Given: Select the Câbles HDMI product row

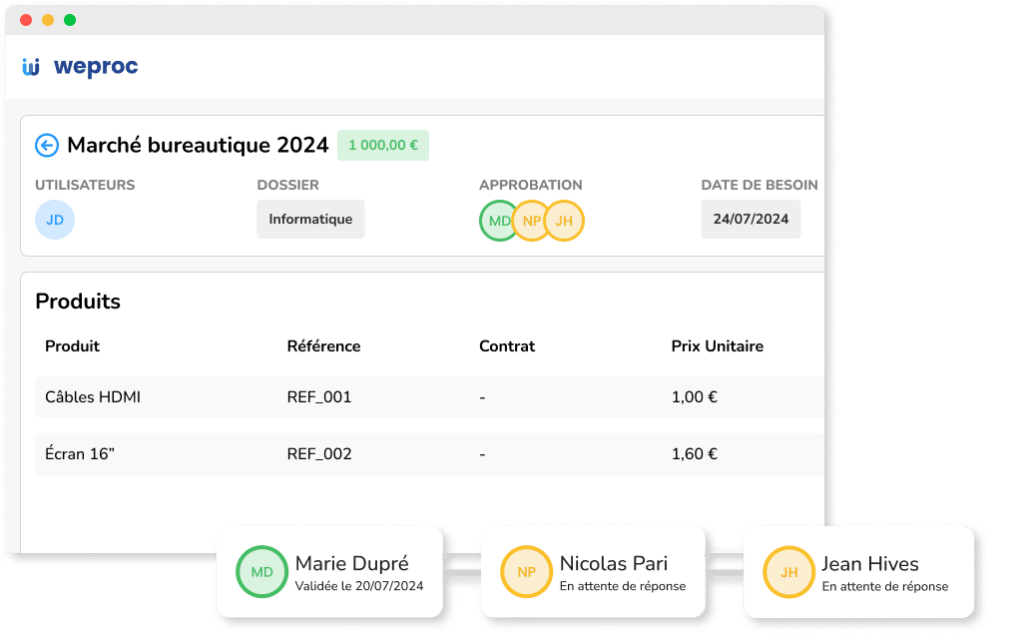Looking at the screenshot, I should coord(93,397).
